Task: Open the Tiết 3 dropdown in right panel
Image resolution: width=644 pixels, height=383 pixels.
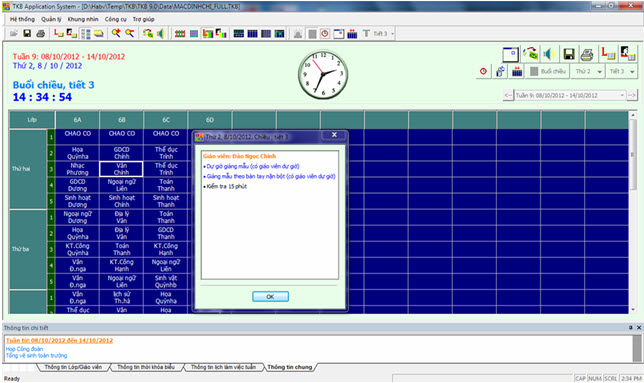Action: click(x=622, y=71)
